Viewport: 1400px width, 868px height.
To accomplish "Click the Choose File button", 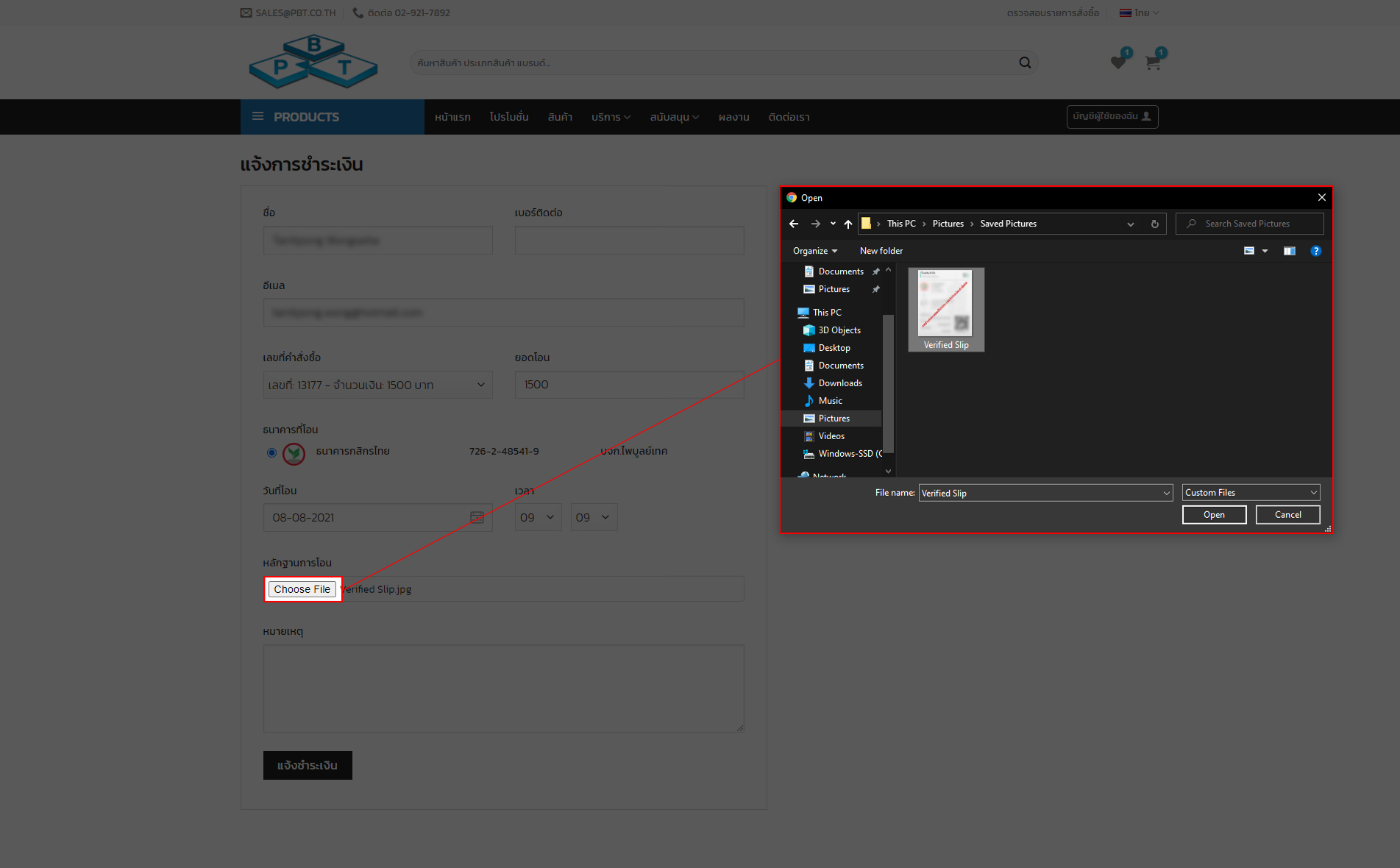I will 302,589.
